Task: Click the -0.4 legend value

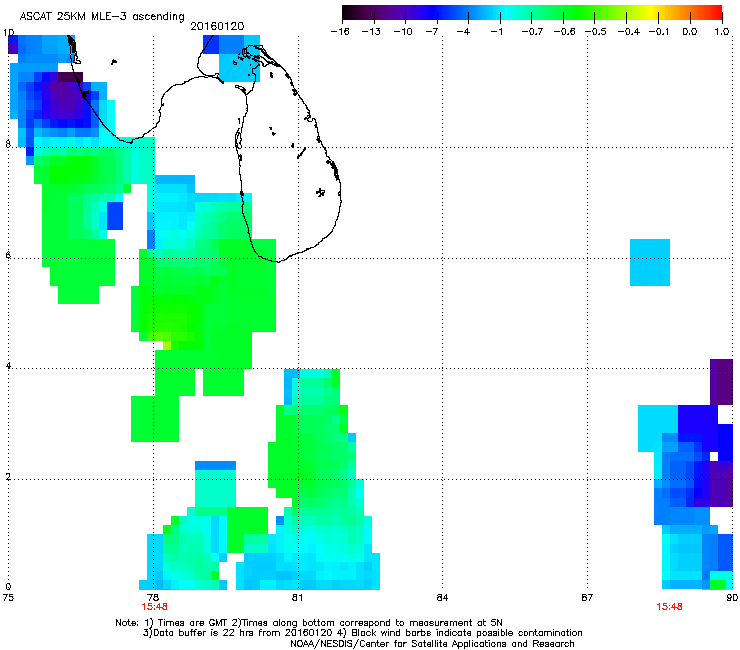Action: pos(629,32)
